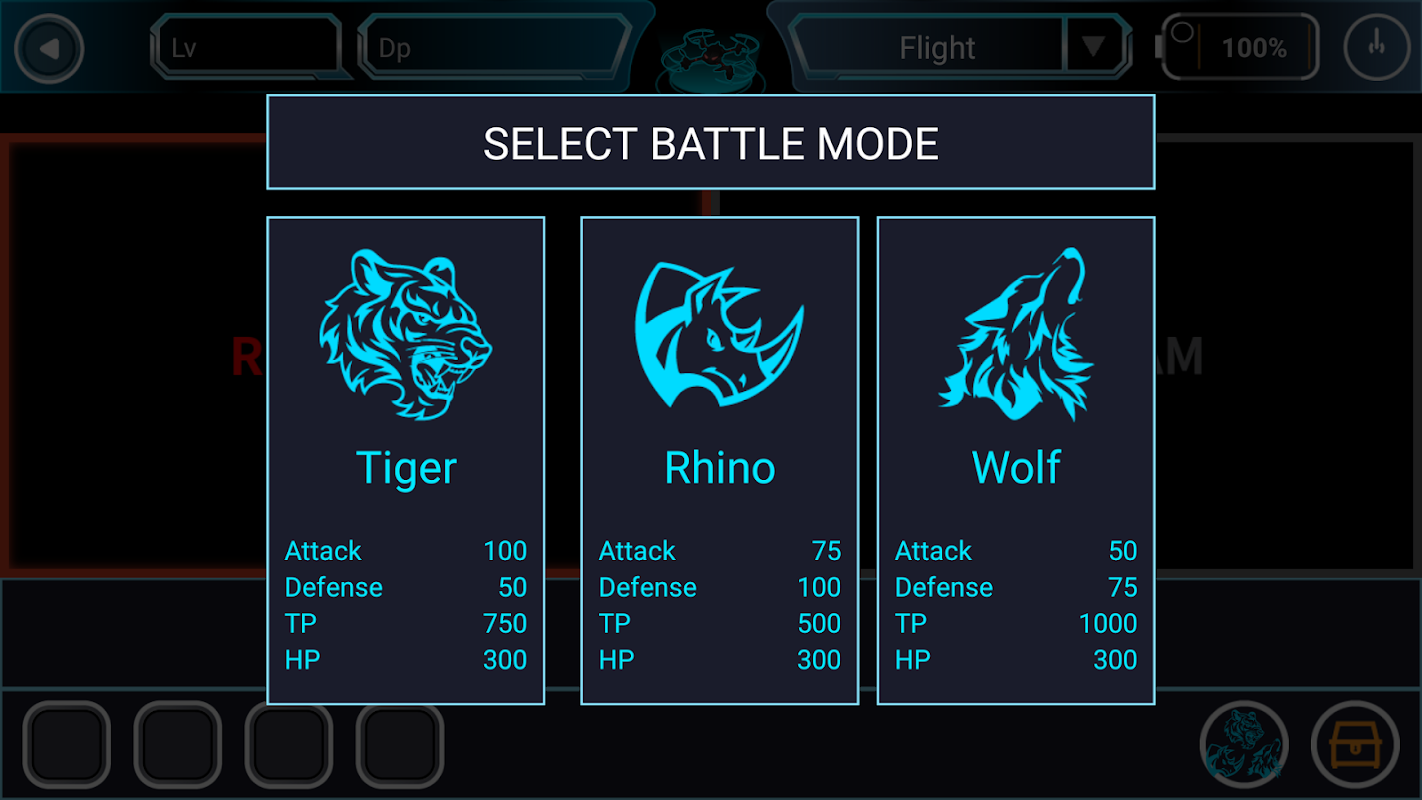Tap the touch gesture icon top right
Screen dimensions: 1422x800
point(1377,47)
